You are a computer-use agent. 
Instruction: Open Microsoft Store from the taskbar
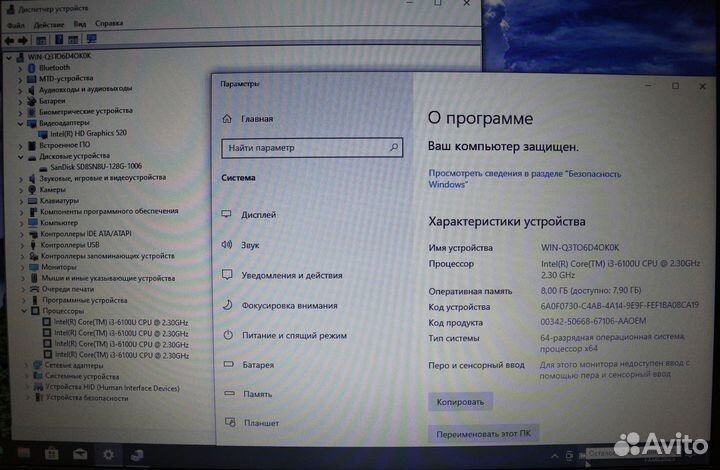click(51, 455)
